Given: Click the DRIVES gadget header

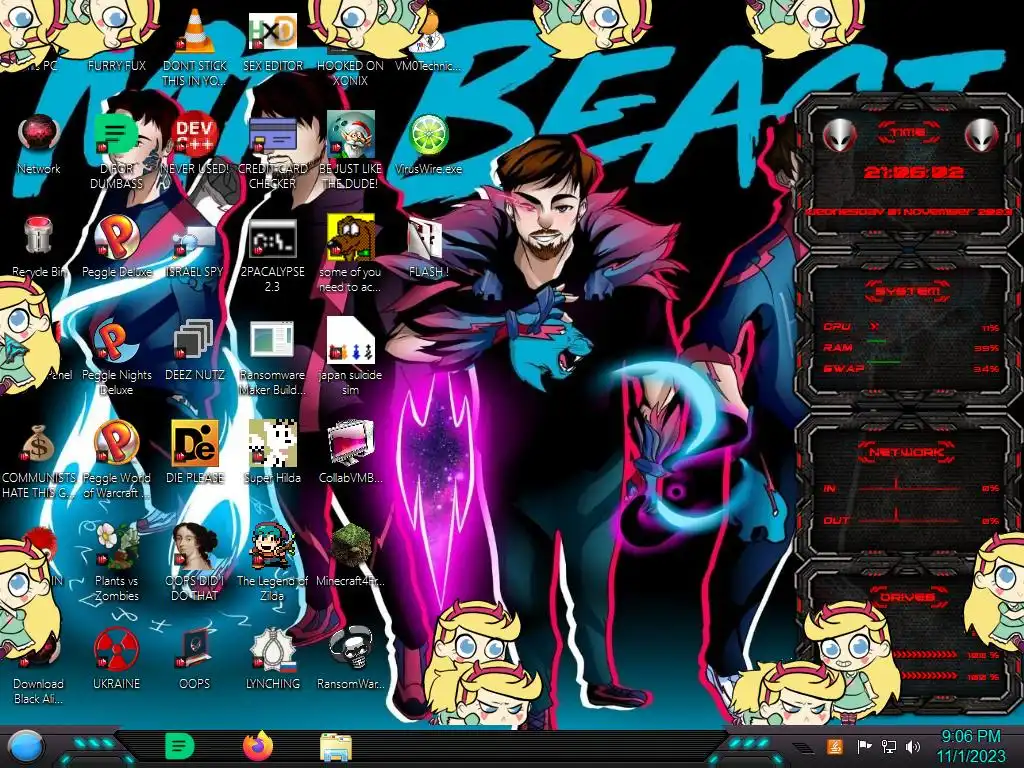Looking at the screenshot, I should tap(906, 597).
